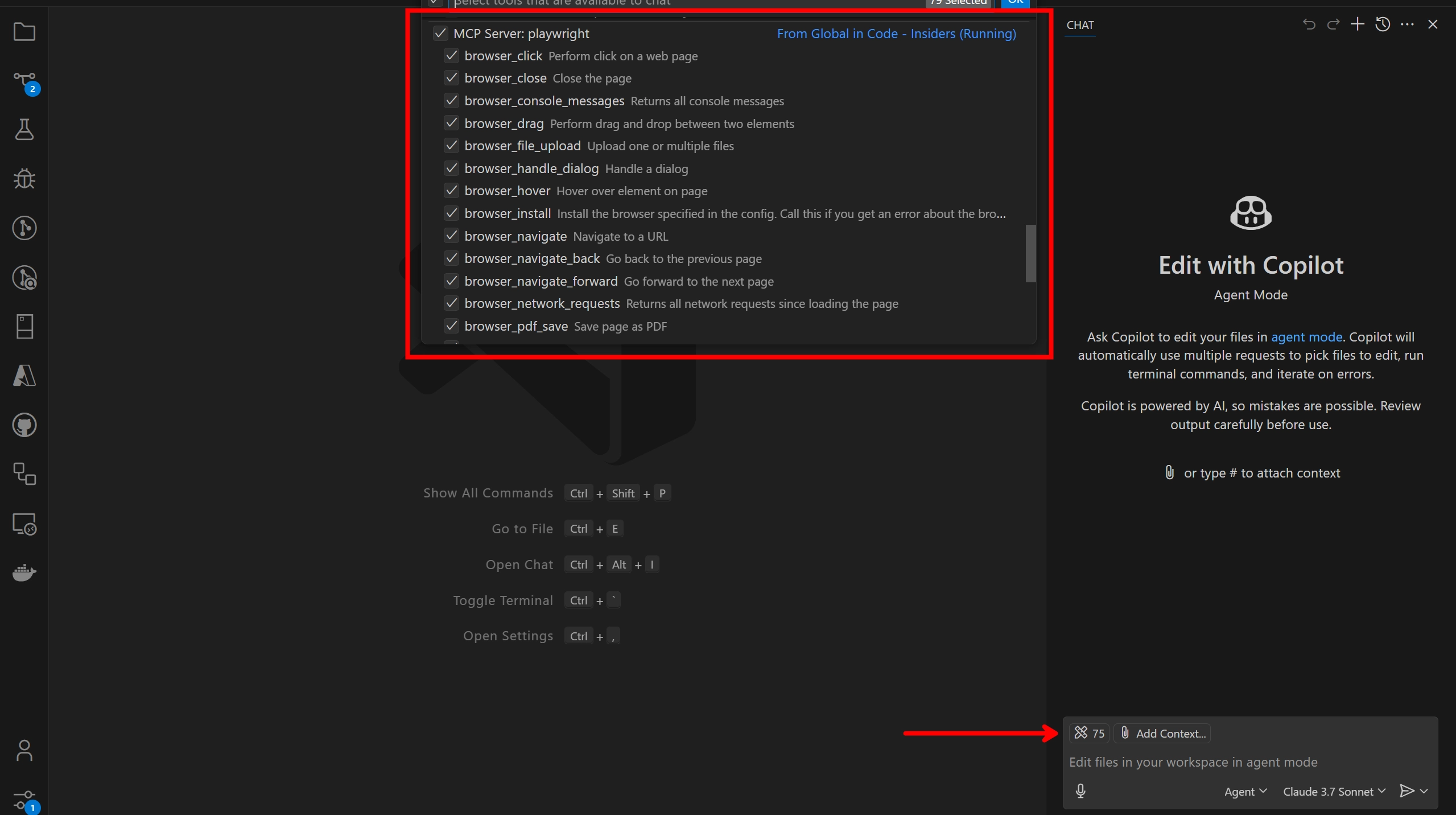
Task: Click the agent mode link
Action: pos(1306,337)
